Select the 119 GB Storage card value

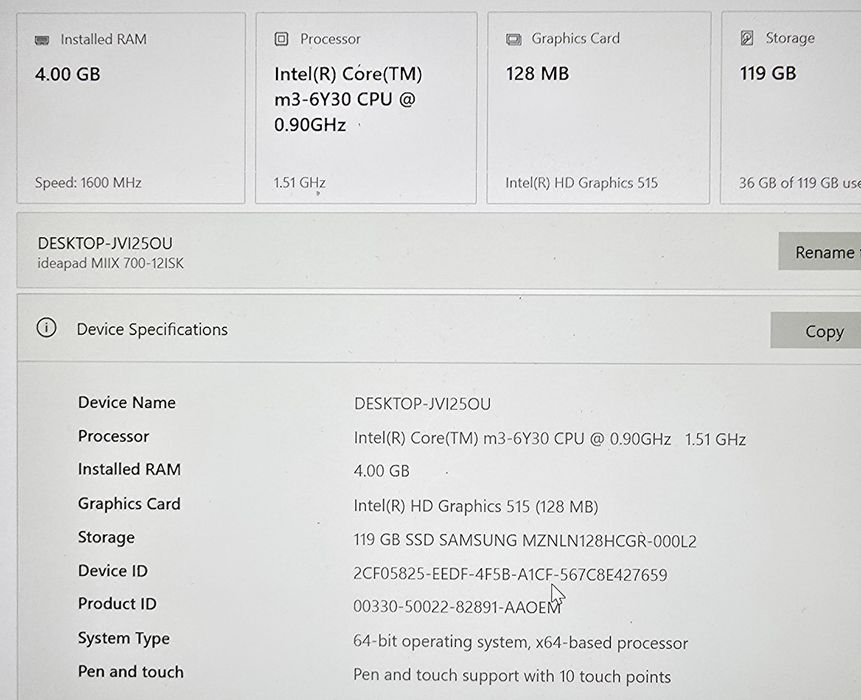pyautogui.click(x=768, y=73)
